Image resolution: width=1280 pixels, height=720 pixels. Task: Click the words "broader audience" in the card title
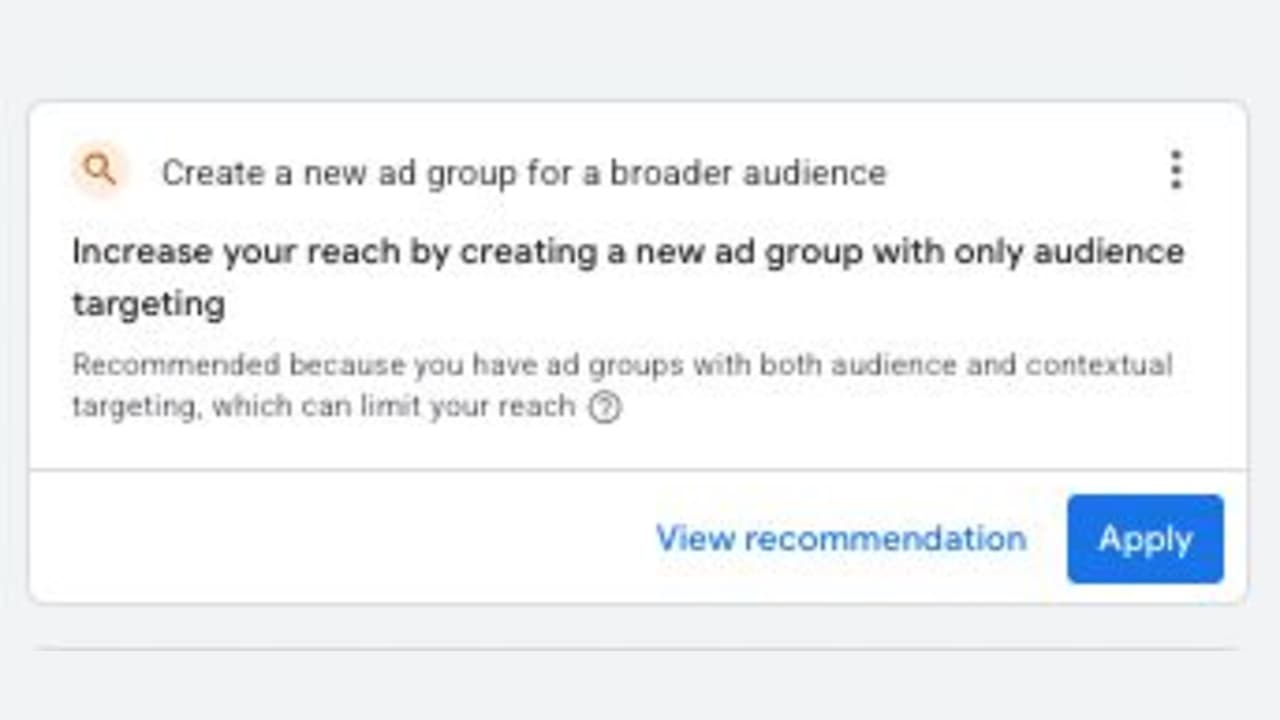coord(748,173)
